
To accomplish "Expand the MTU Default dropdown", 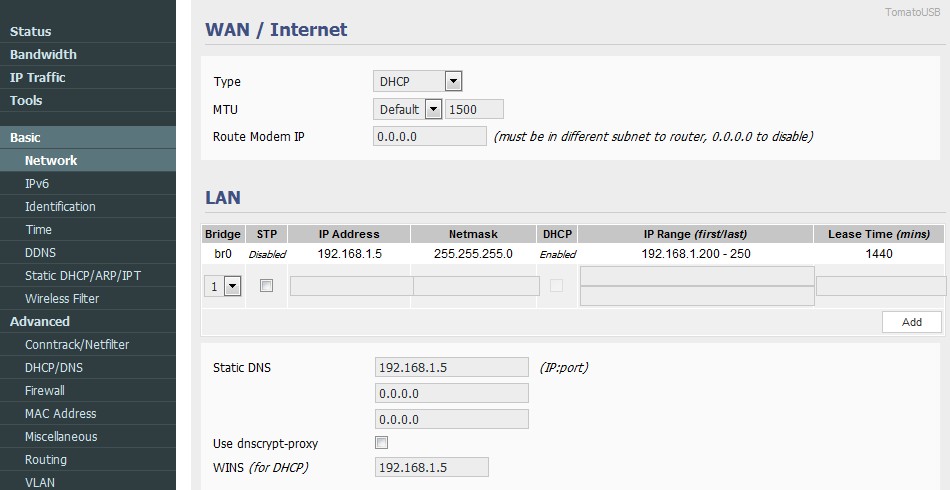I will point(407,109).
